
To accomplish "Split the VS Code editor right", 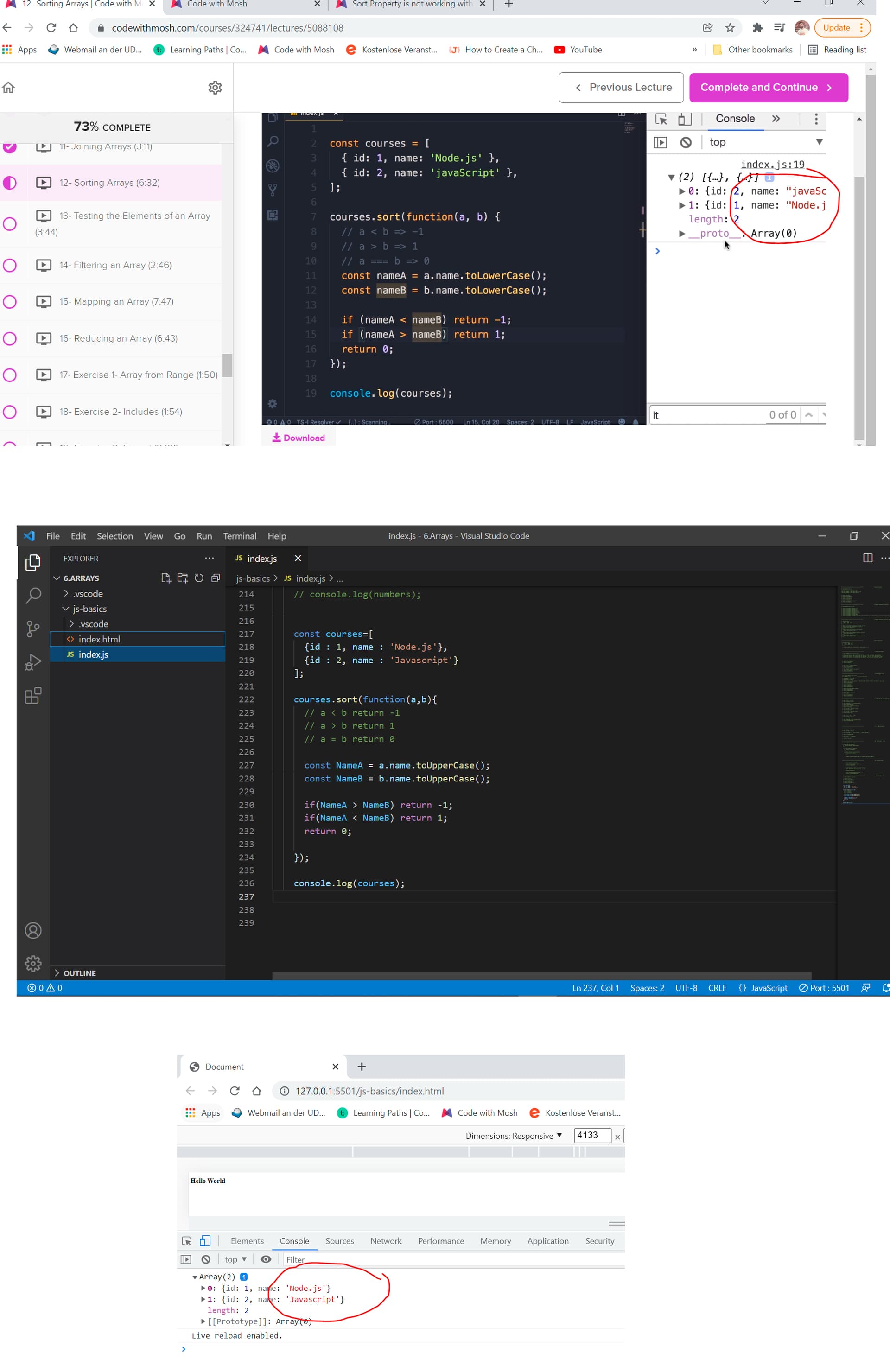I will coord(867,558).
